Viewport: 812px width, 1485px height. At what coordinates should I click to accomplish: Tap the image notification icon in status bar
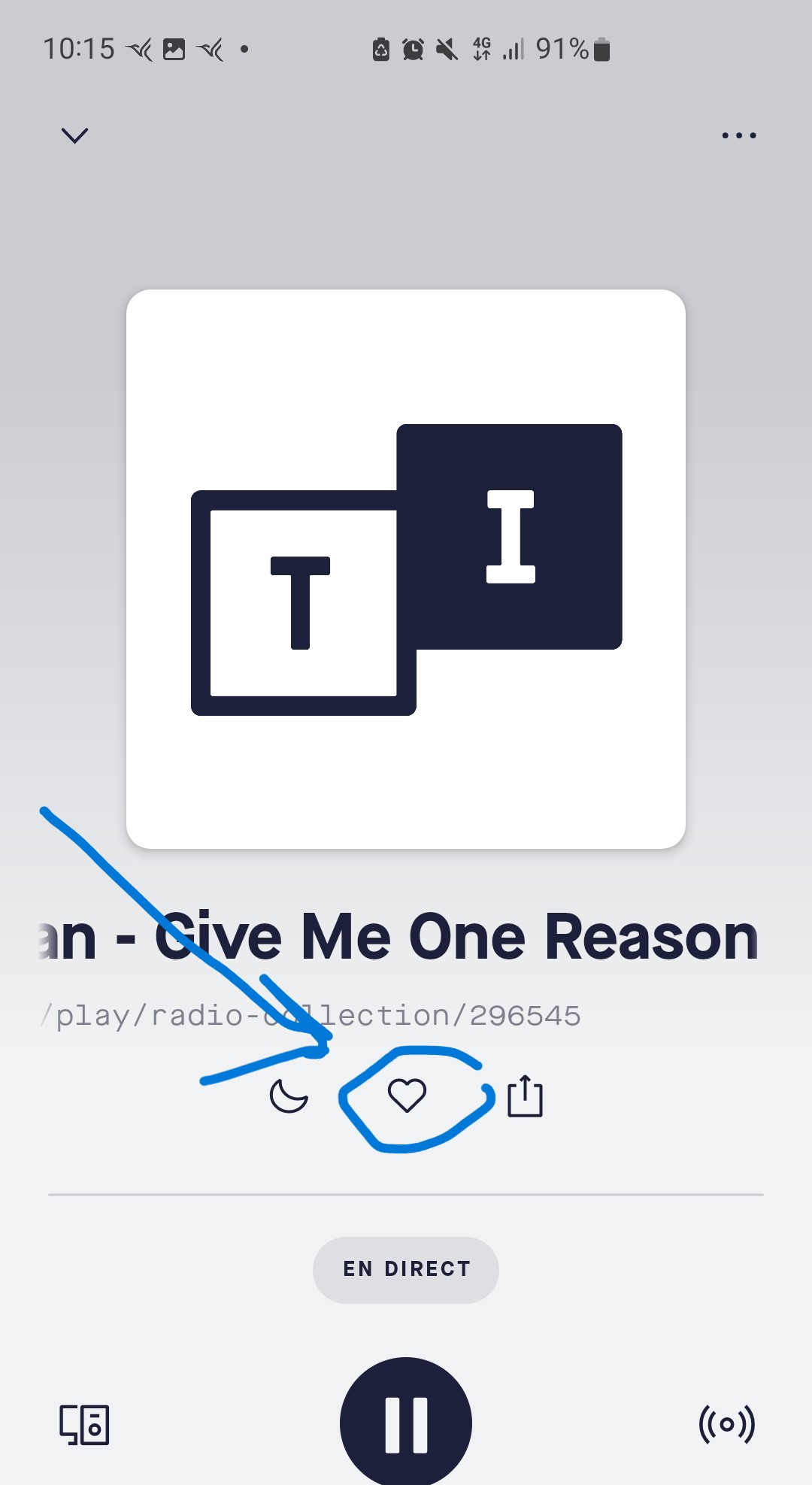174,50
